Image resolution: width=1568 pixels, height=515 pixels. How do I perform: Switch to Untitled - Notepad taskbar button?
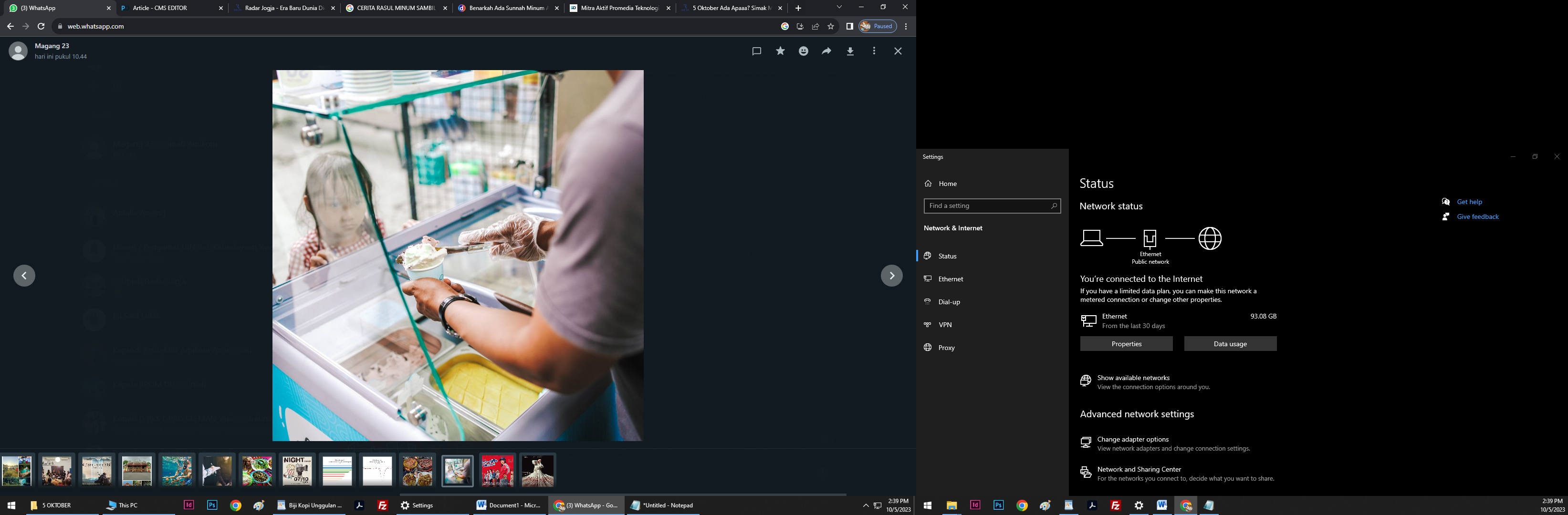663,505
